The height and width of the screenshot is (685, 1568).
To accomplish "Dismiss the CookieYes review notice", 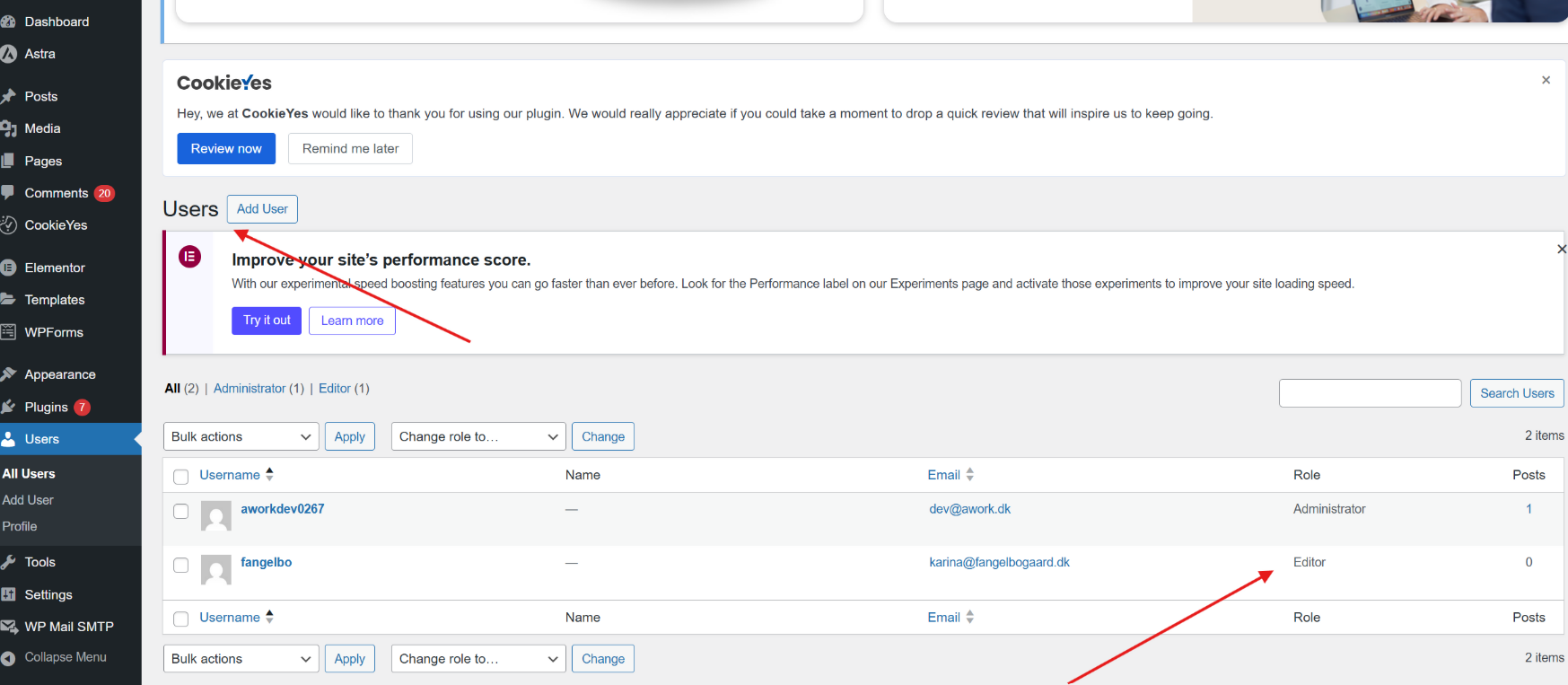I will point(1546,80).
